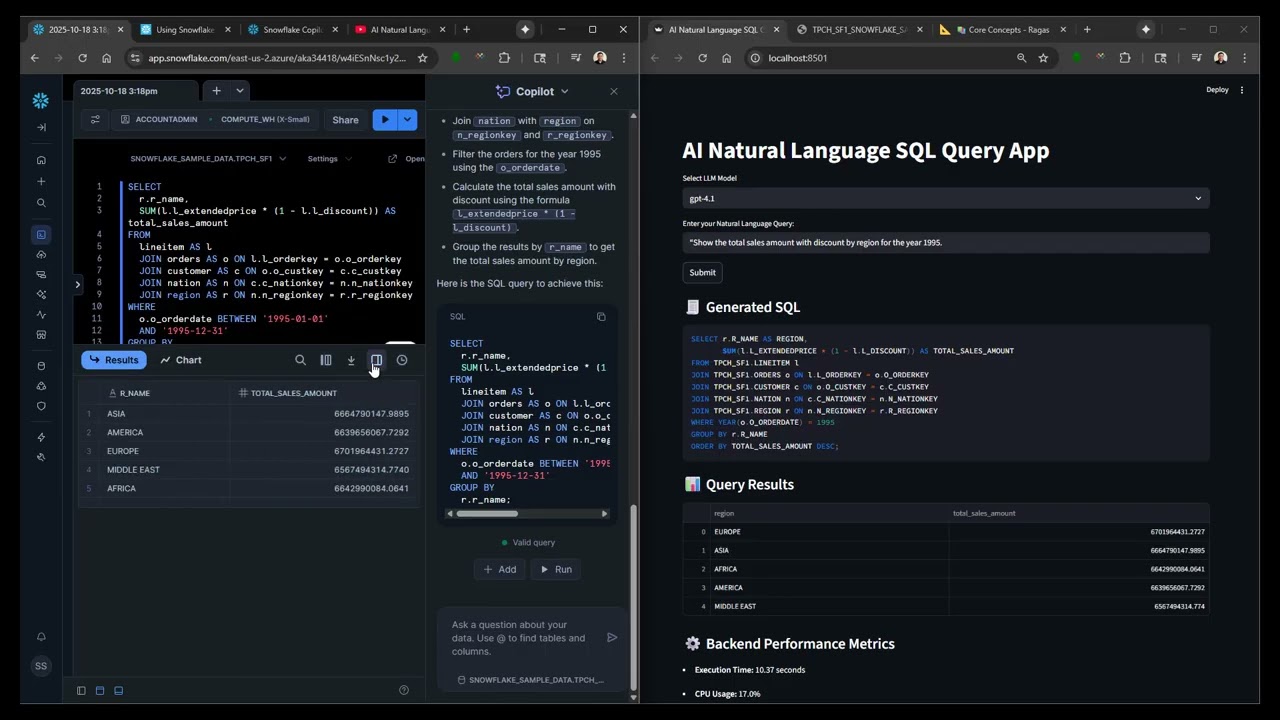This screenshot has height=720, width=1280.
Task: Open the query history clock icon
Action: pyautogui.click(x=402, y=360)
